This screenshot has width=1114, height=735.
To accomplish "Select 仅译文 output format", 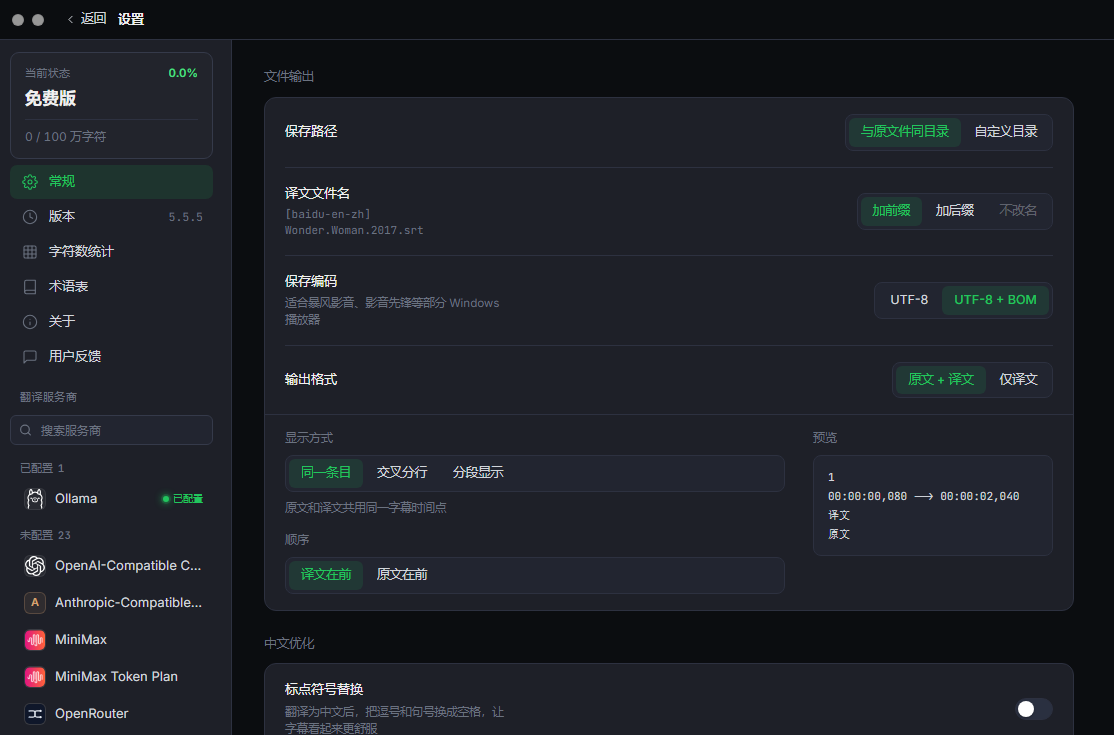I will coord(1018,379).
